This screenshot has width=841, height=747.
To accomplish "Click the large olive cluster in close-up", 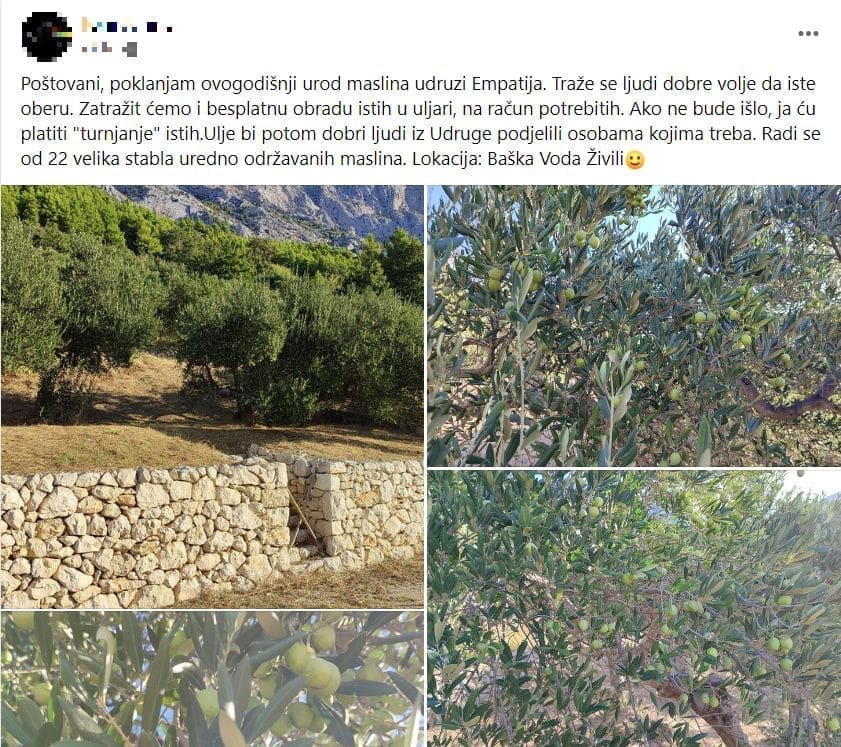I will (314, 668).
